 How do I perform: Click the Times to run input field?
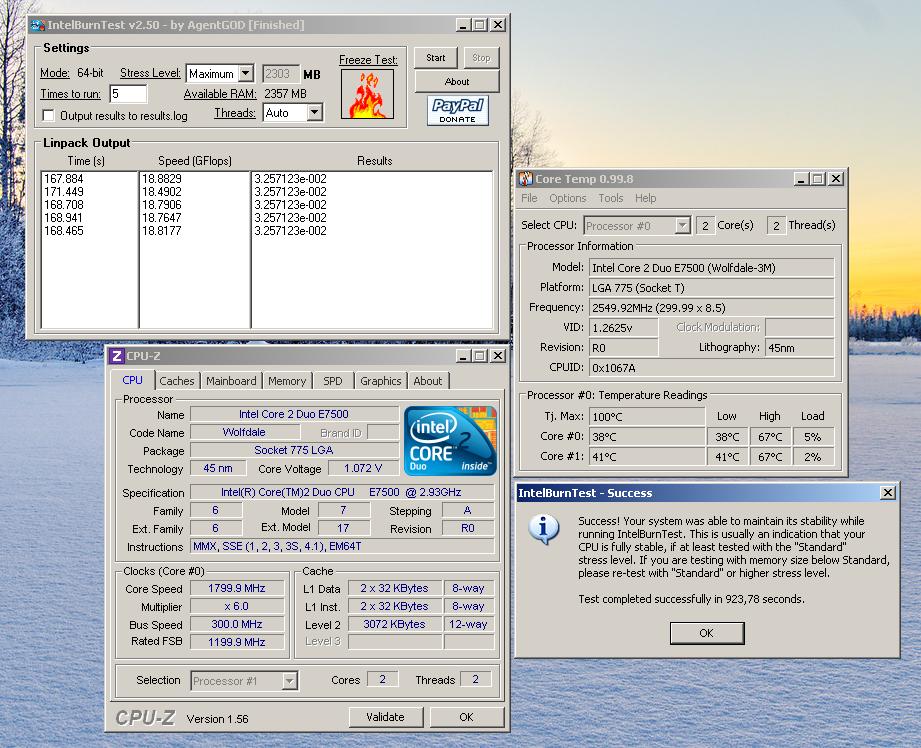tap(128, 93)
